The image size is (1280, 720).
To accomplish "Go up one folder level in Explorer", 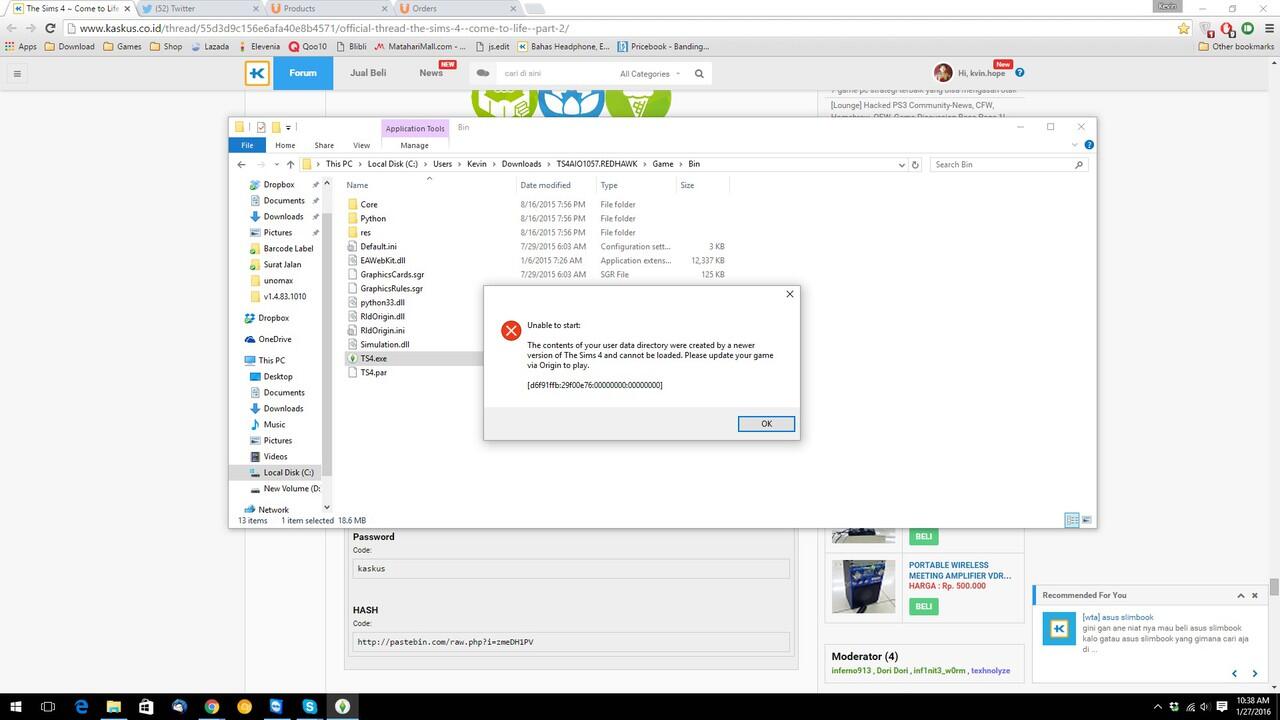I will pyautogui.click(x=291, y=164).
